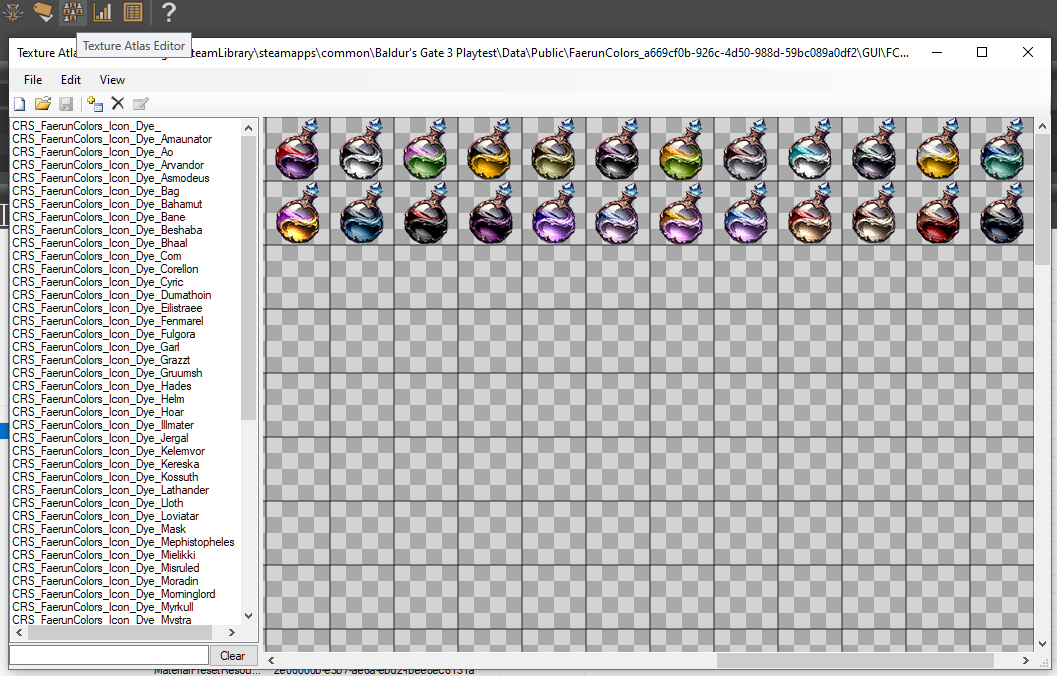Save the atlas with the floppy disk icon
Viewport: 1057px width, 676px height.
pos(65,104)
